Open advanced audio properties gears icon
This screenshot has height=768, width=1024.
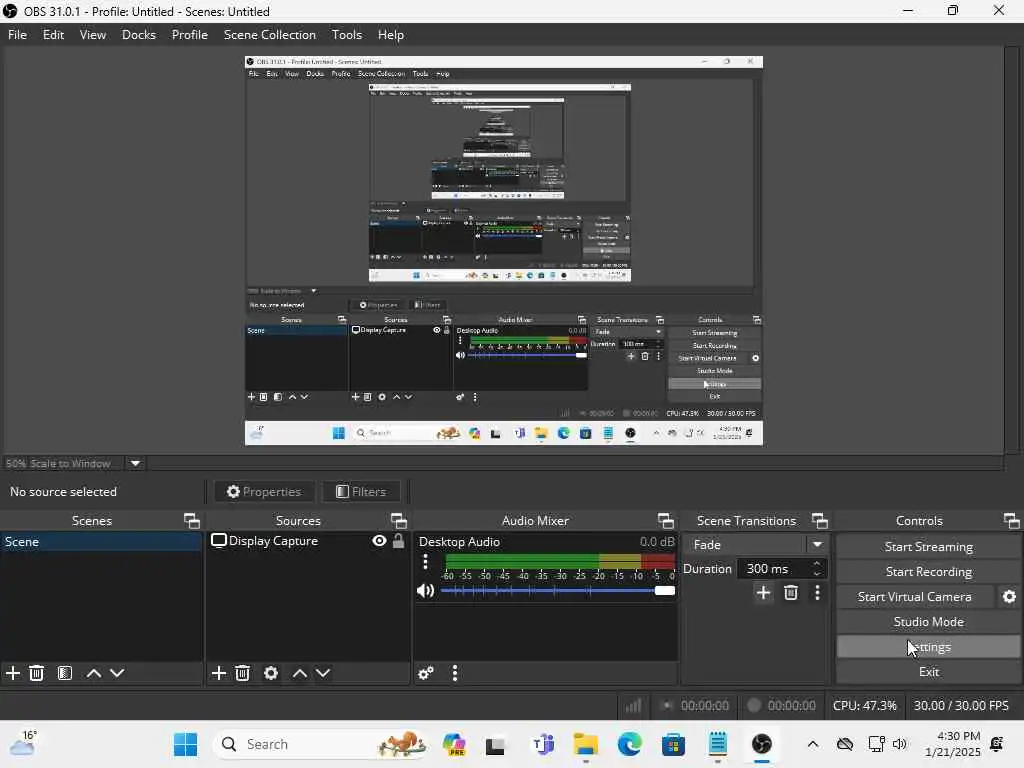tap(426, 673)
